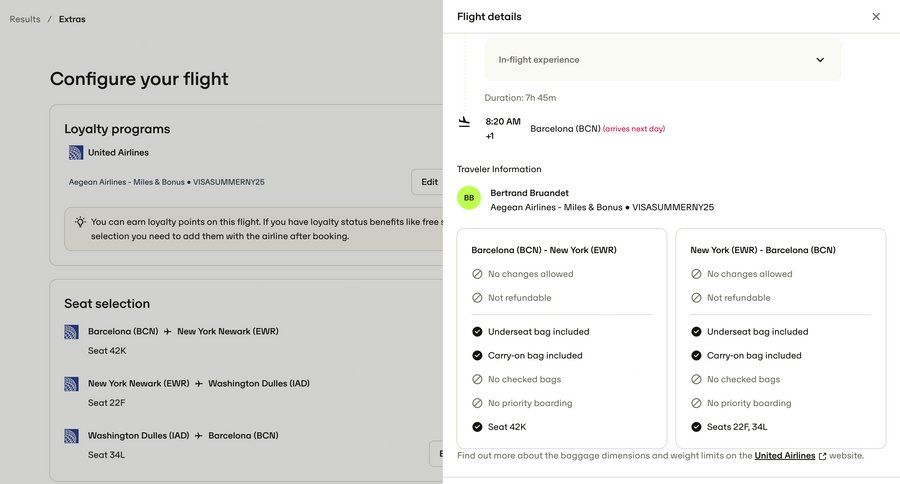The height and width of the screenshot is (484, 900).
Task: Click the Seats 22F, 34L checkmark icon
Action: (x=696, y=427)
